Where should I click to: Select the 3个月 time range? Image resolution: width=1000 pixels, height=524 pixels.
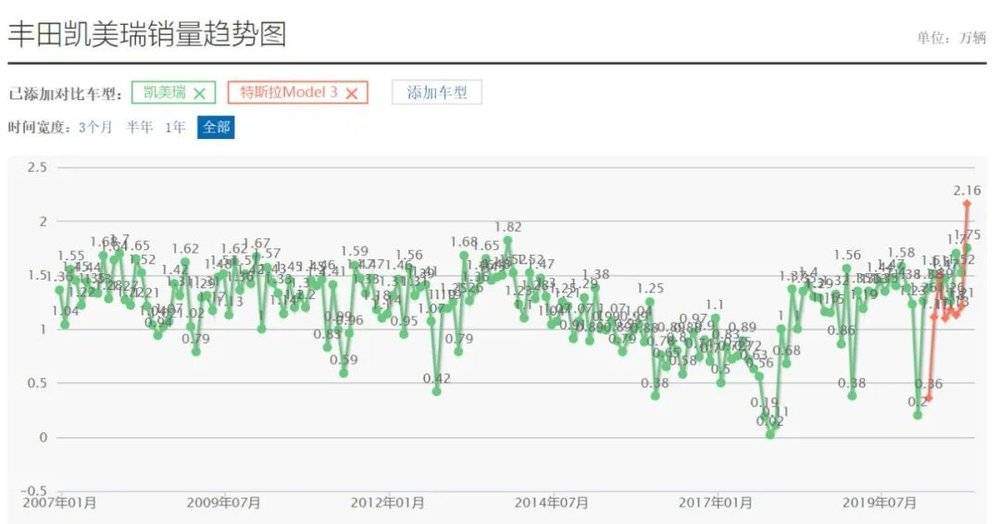click(95, 127)
